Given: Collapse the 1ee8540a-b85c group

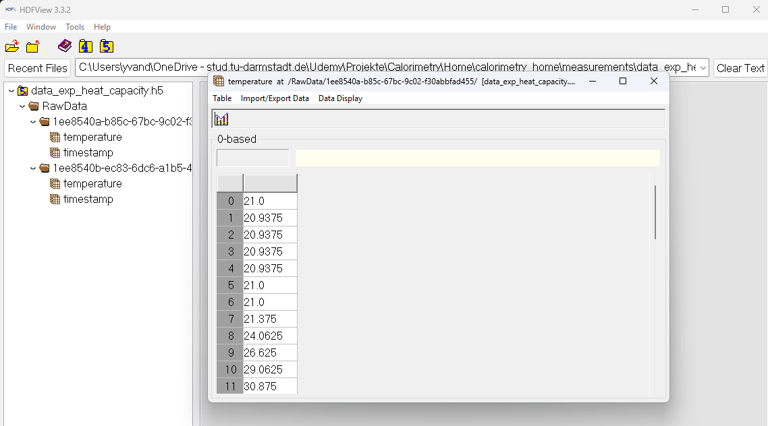Looking at the screenshot, I should click(33, 121).
